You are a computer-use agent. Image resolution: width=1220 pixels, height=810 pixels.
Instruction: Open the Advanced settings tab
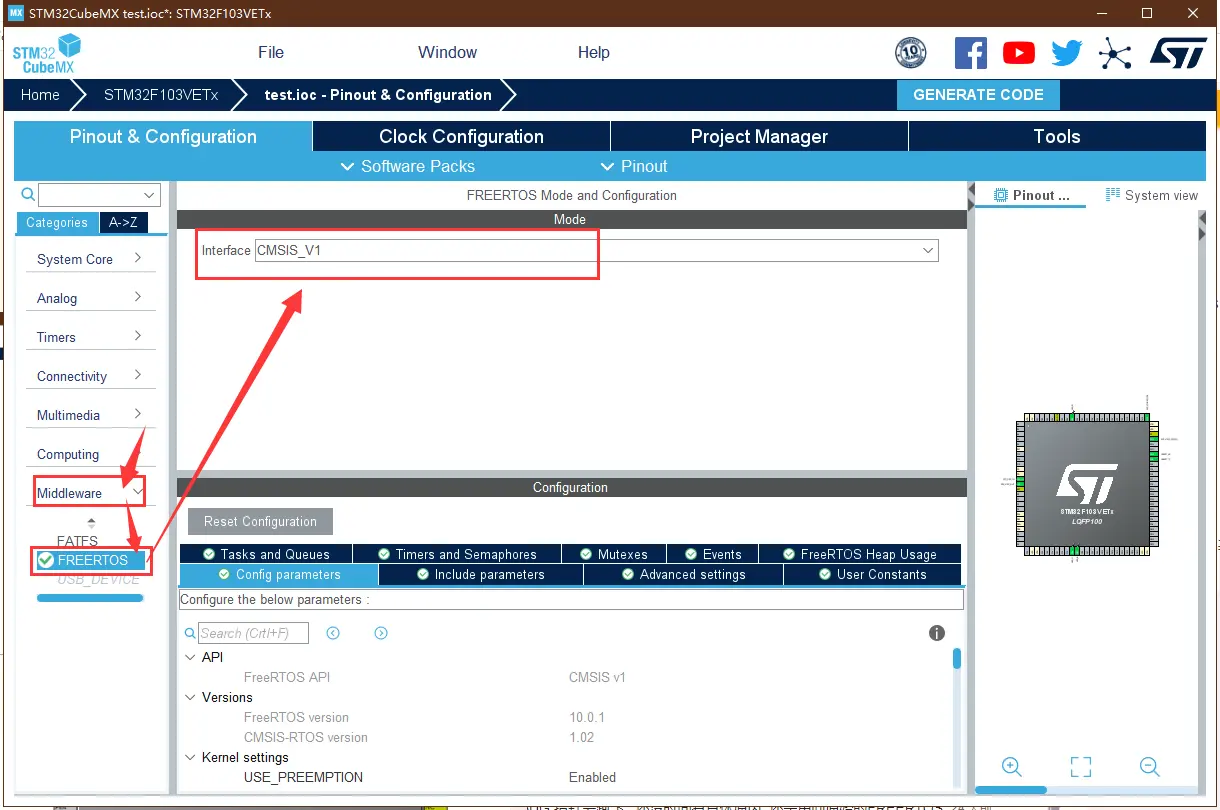tap(683, 575)
